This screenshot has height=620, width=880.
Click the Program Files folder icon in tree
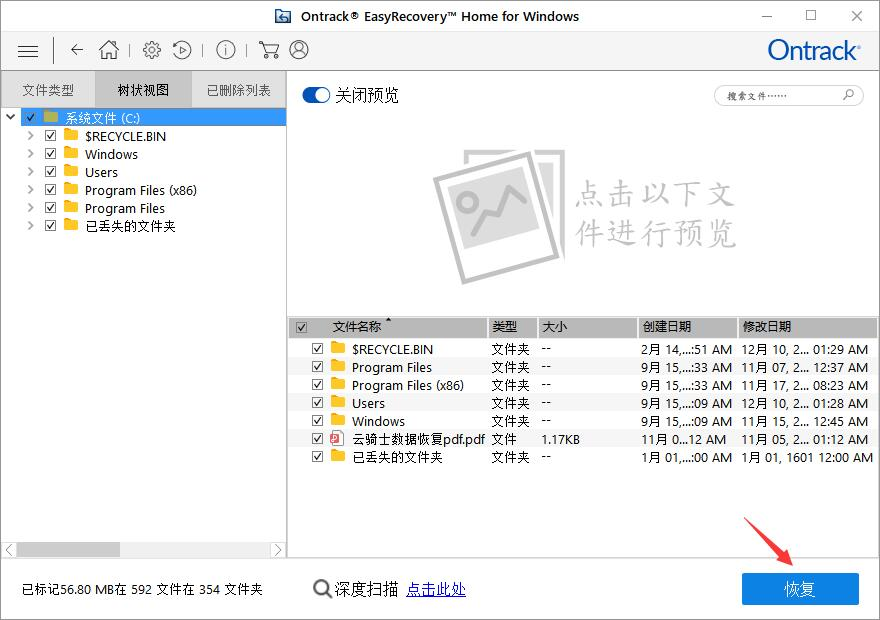71,207
